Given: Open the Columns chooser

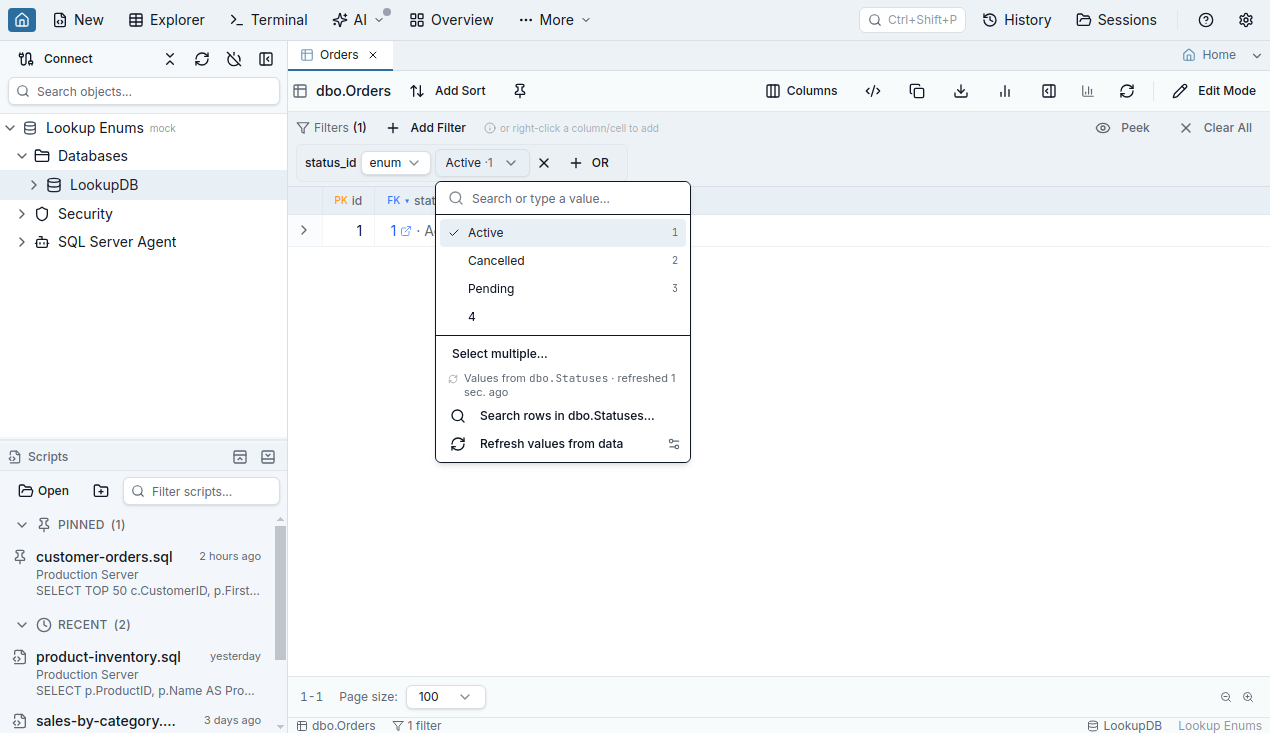Looking at the screenshot, I should (x=801, y=91).
